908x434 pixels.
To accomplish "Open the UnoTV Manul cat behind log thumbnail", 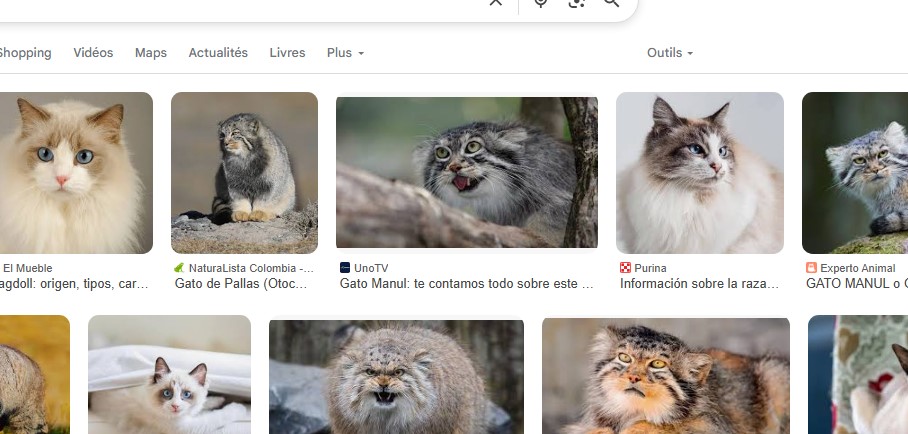I will pyautogui.click(x=467, y=173).
